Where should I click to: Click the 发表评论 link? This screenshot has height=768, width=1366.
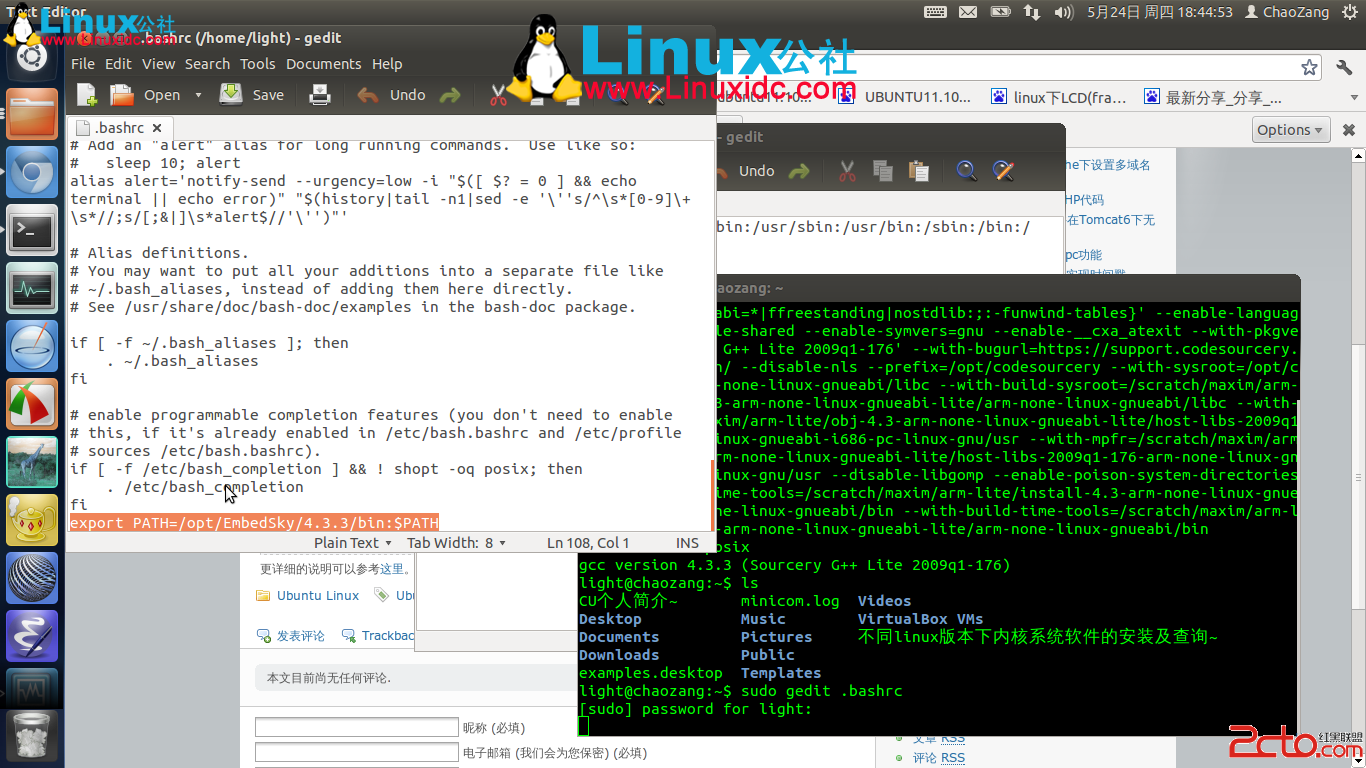[x=301, y=635]
